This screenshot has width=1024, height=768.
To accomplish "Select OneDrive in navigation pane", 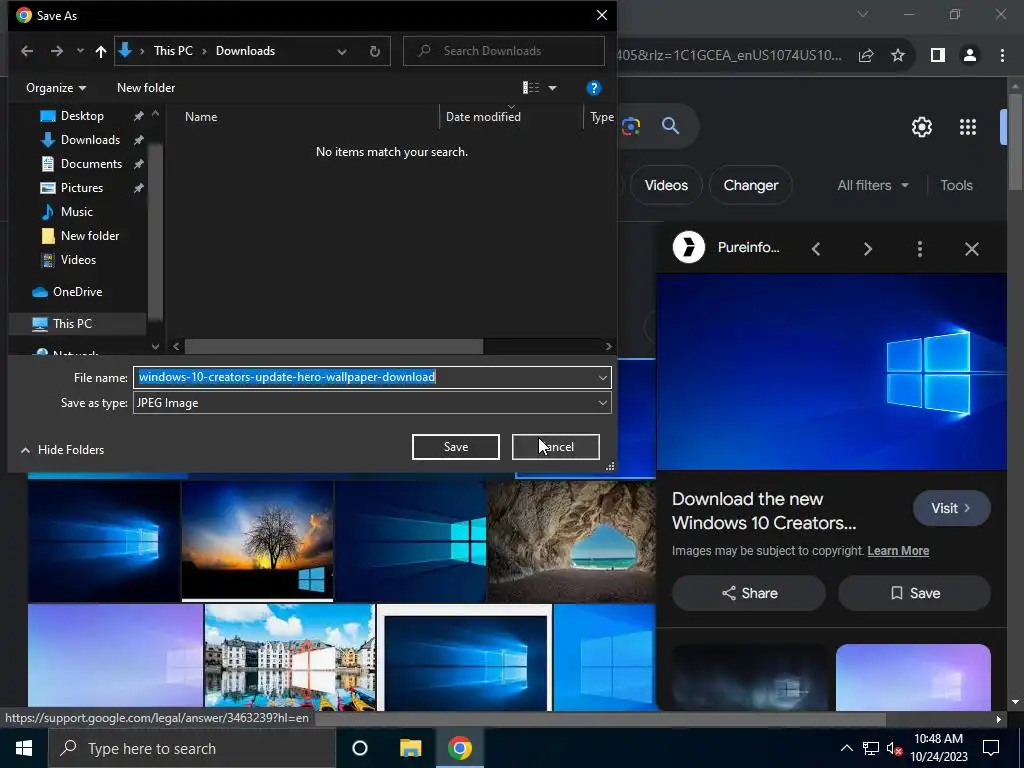I will coord(76,292).
